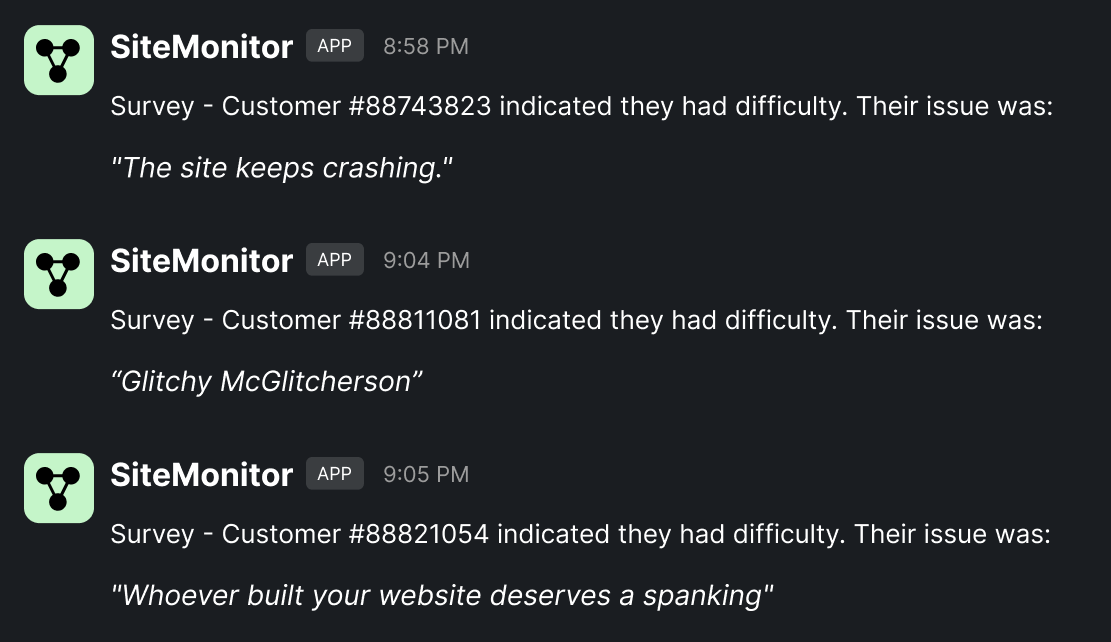Viewport: 1111px width, 642px height.
Task: Click the word "Survey" in the 8:58 PM message
Action: pos(152,107)
